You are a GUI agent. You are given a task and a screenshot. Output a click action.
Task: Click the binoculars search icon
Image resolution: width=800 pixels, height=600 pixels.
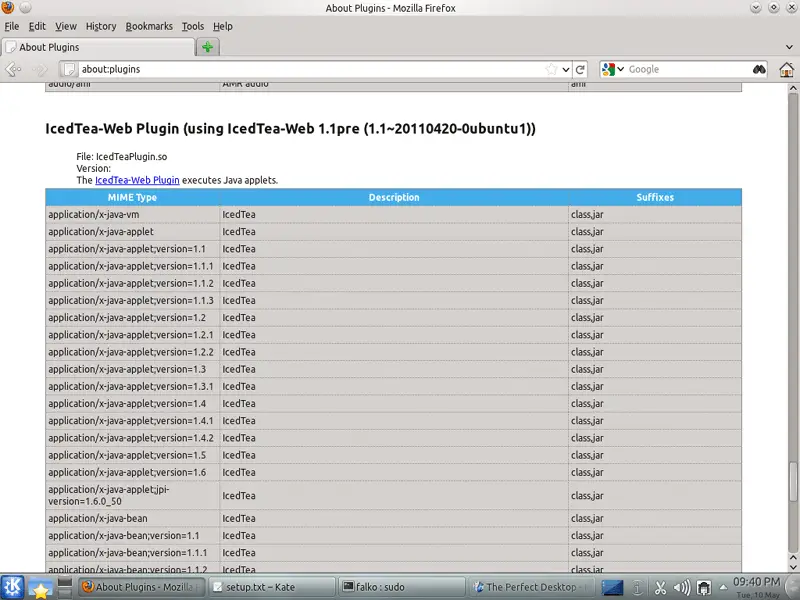pyautogui.click(x=759, y=69)
